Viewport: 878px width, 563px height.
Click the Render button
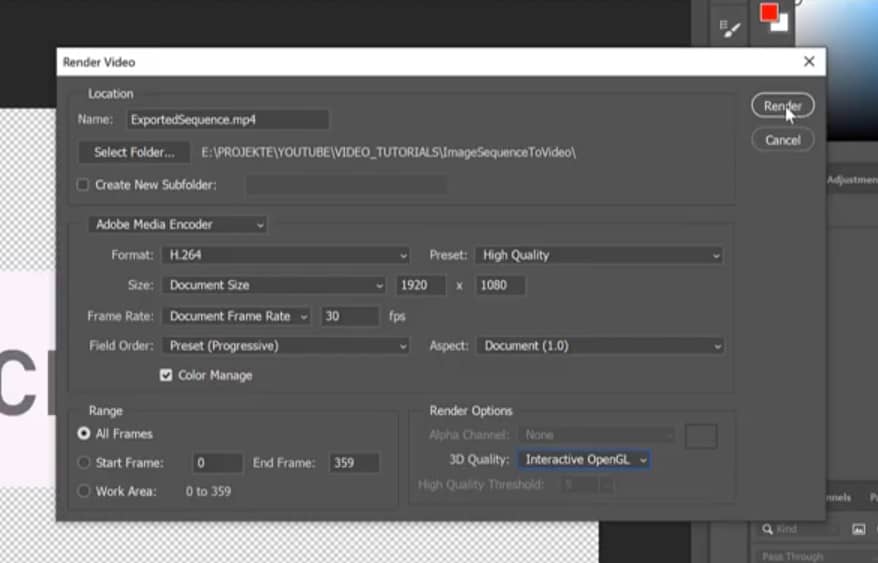tap(782, 106)
